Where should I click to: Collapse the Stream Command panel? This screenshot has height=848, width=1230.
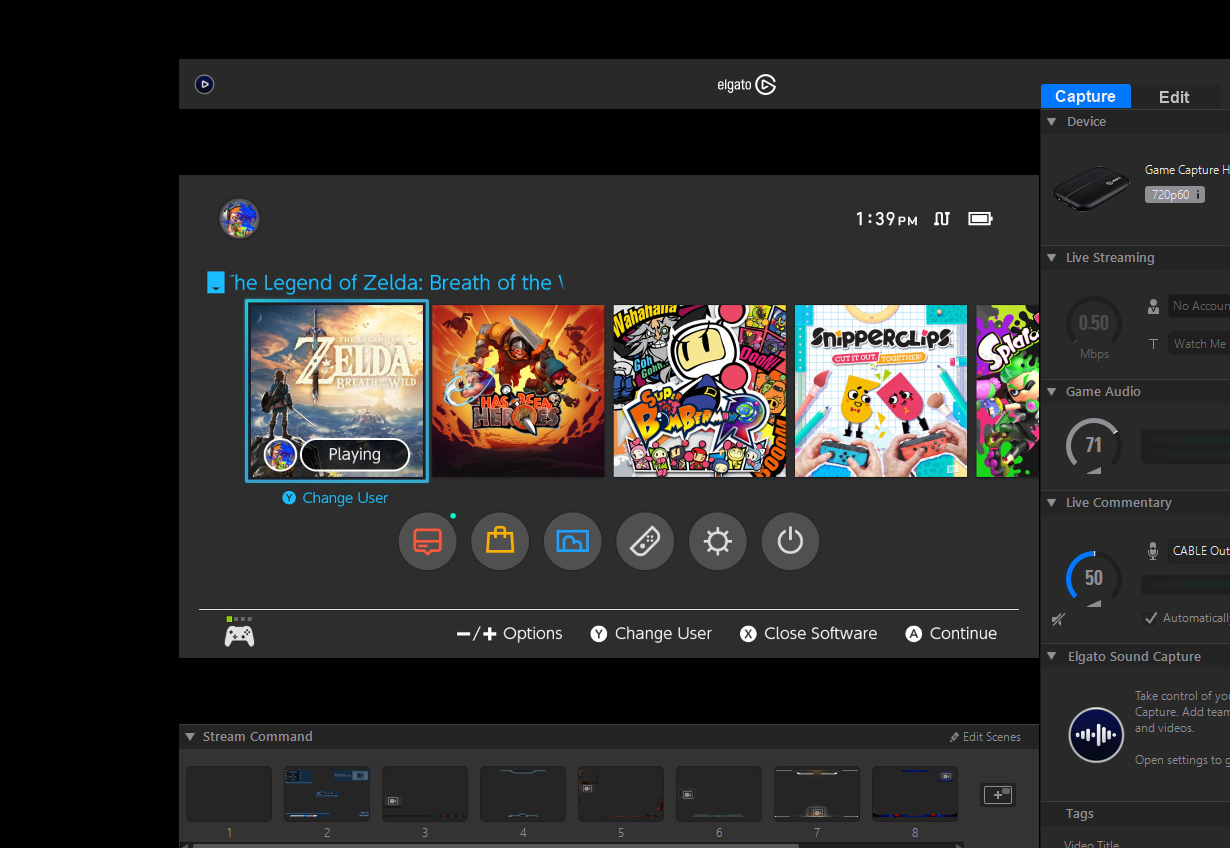(190, 736)
